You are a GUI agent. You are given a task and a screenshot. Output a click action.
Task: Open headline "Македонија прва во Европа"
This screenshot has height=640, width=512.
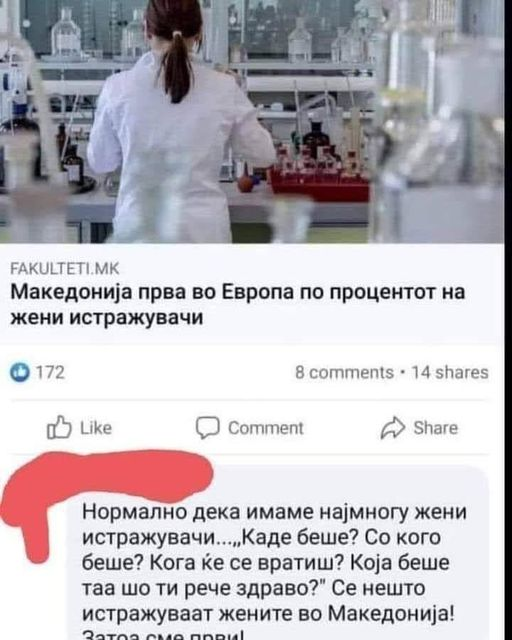pos(152,292)
